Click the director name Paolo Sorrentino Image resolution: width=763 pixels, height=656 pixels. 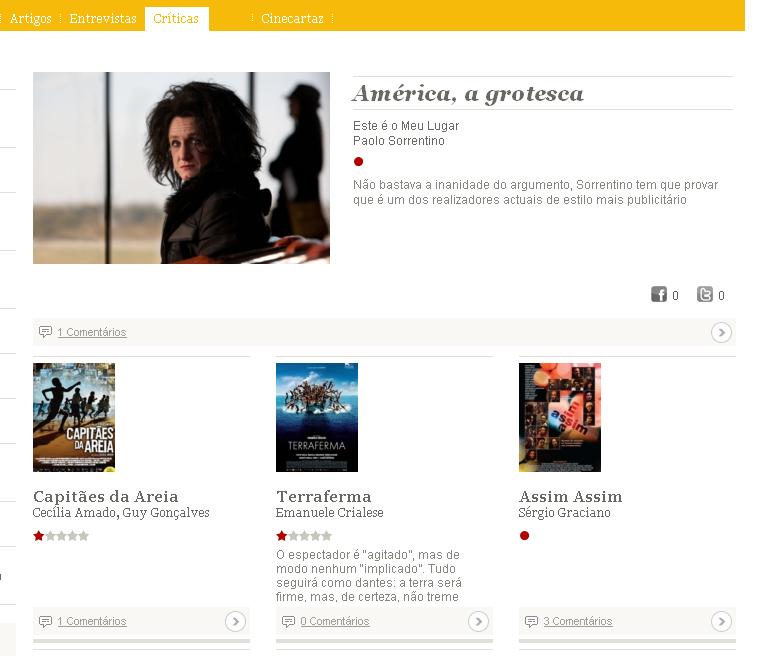(x=399, y=141)
